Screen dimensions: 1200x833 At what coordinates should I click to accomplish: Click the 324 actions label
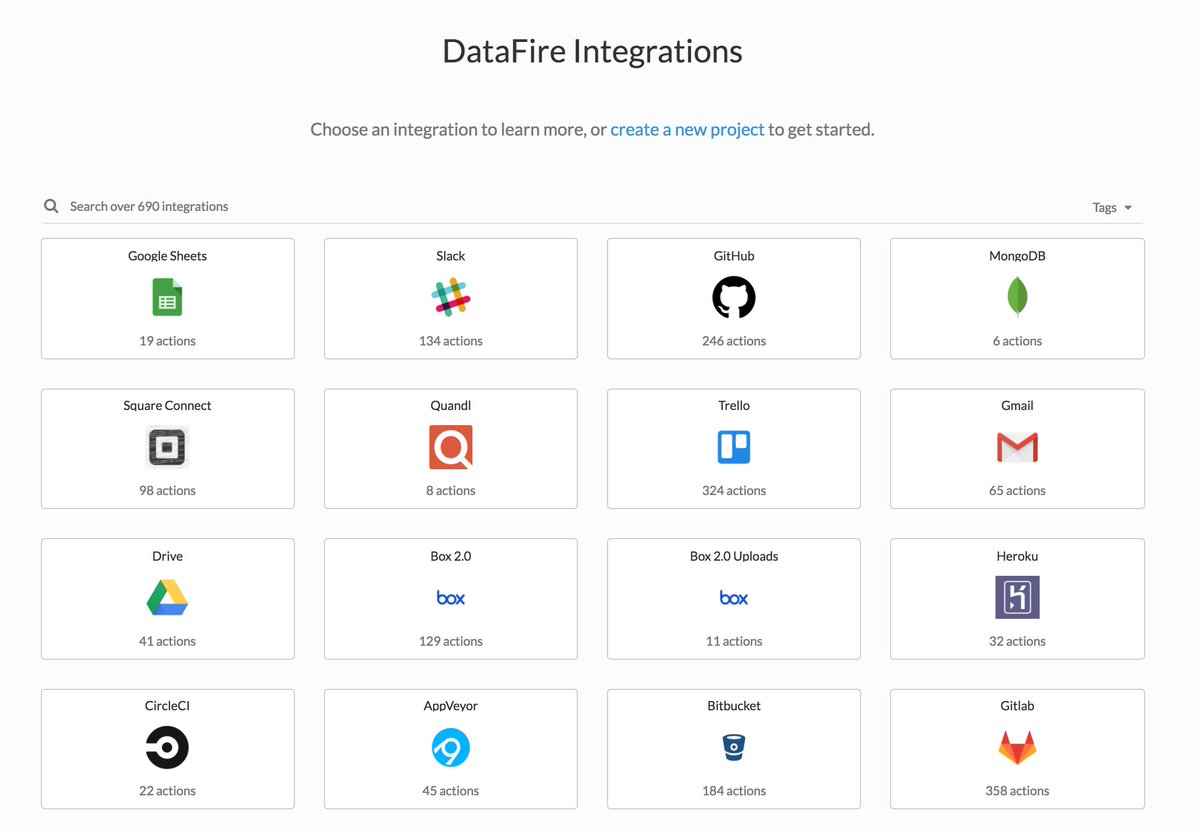click(734, 491)
